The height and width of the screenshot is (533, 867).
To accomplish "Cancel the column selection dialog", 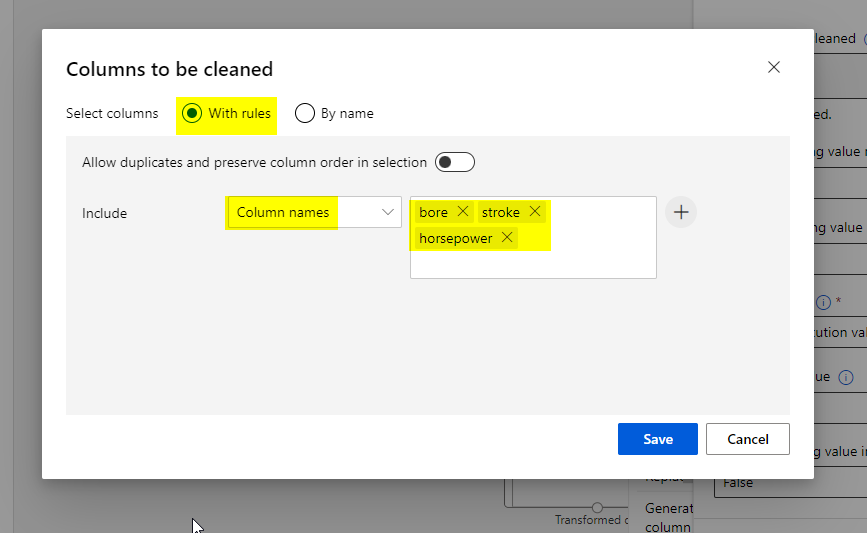I will (x=747, y=439).
